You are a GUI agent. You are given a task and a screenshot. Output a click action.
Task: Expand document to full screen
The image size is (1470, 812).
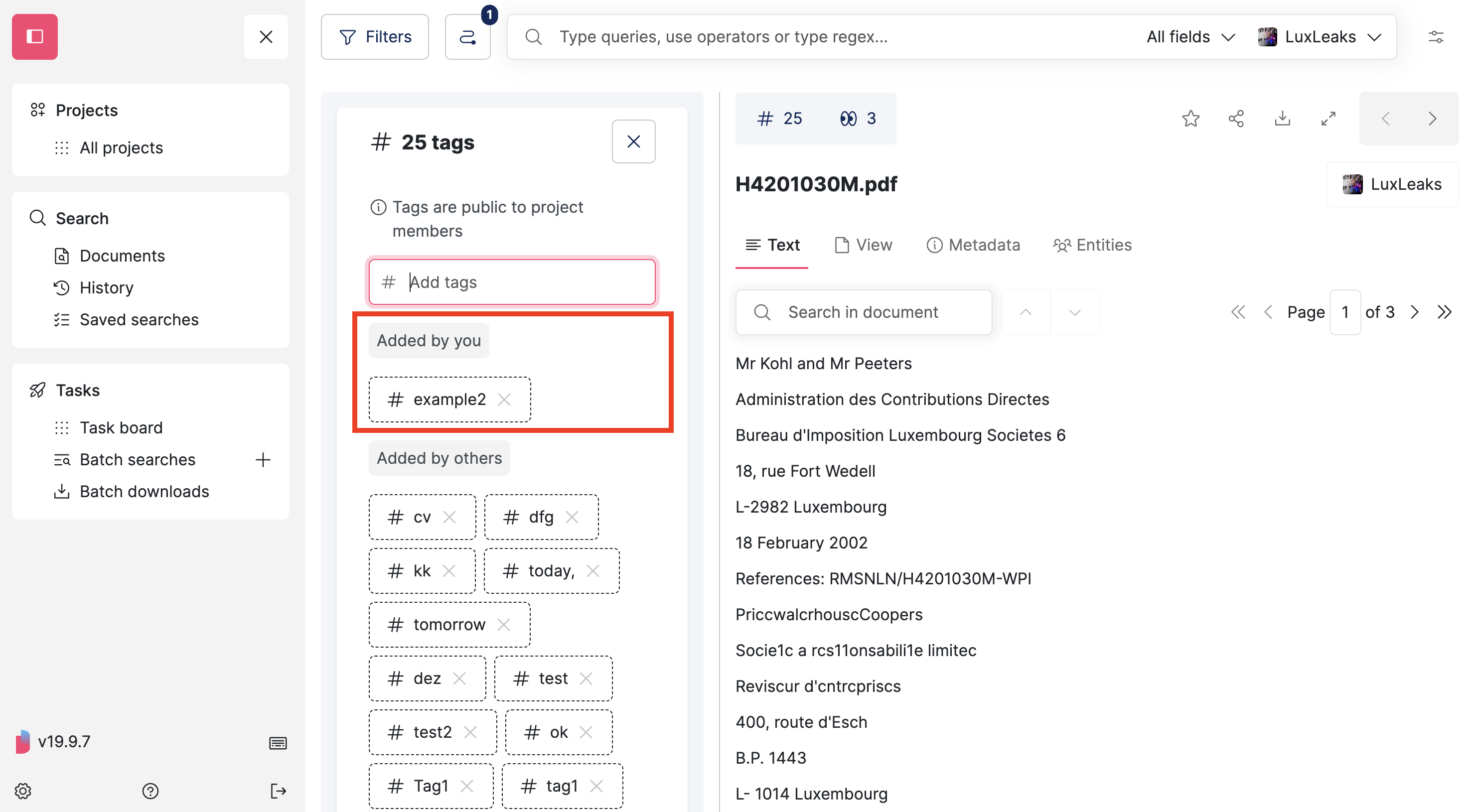pos(1328,118)
